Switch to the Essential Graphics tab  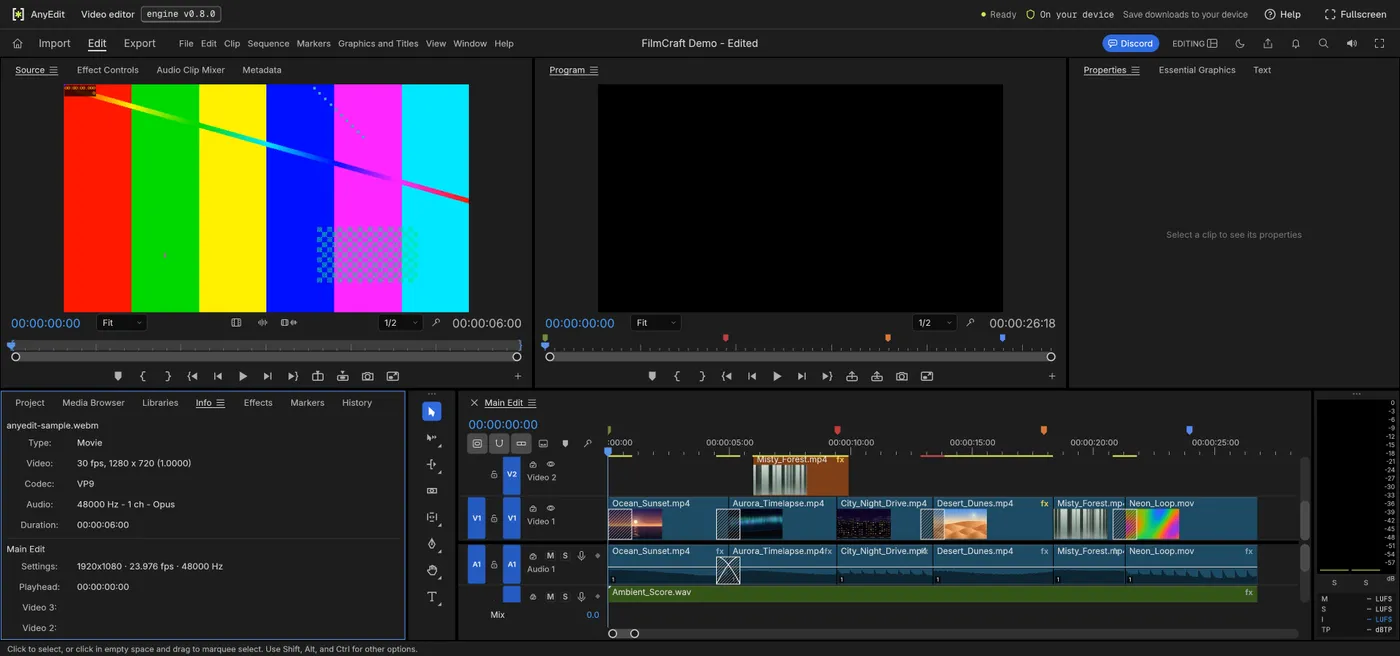click(x=1197, y=70)
